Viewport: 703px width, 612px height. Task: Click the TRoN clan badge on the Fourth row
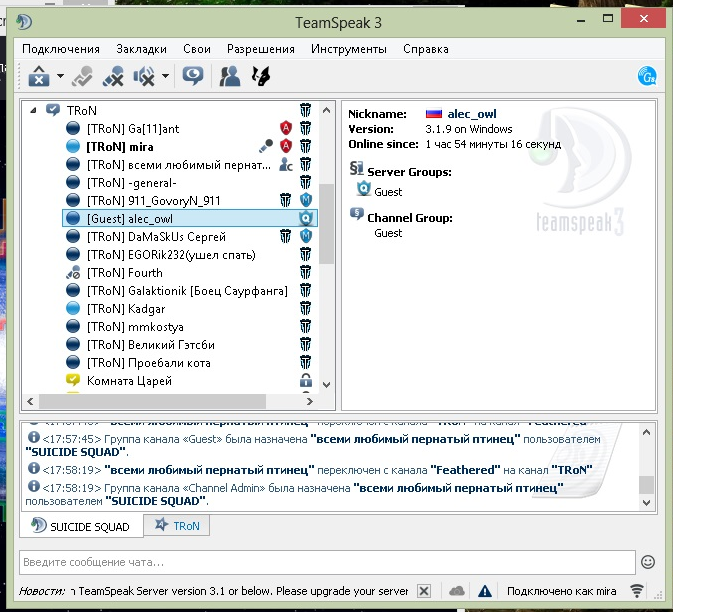coord(306,272)
